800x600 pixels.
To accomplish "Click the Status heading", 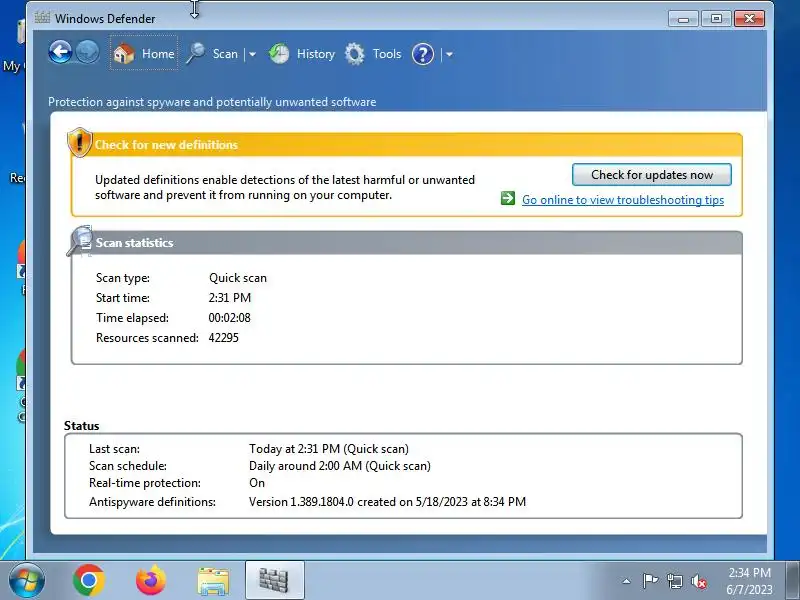I will (82, 426).
